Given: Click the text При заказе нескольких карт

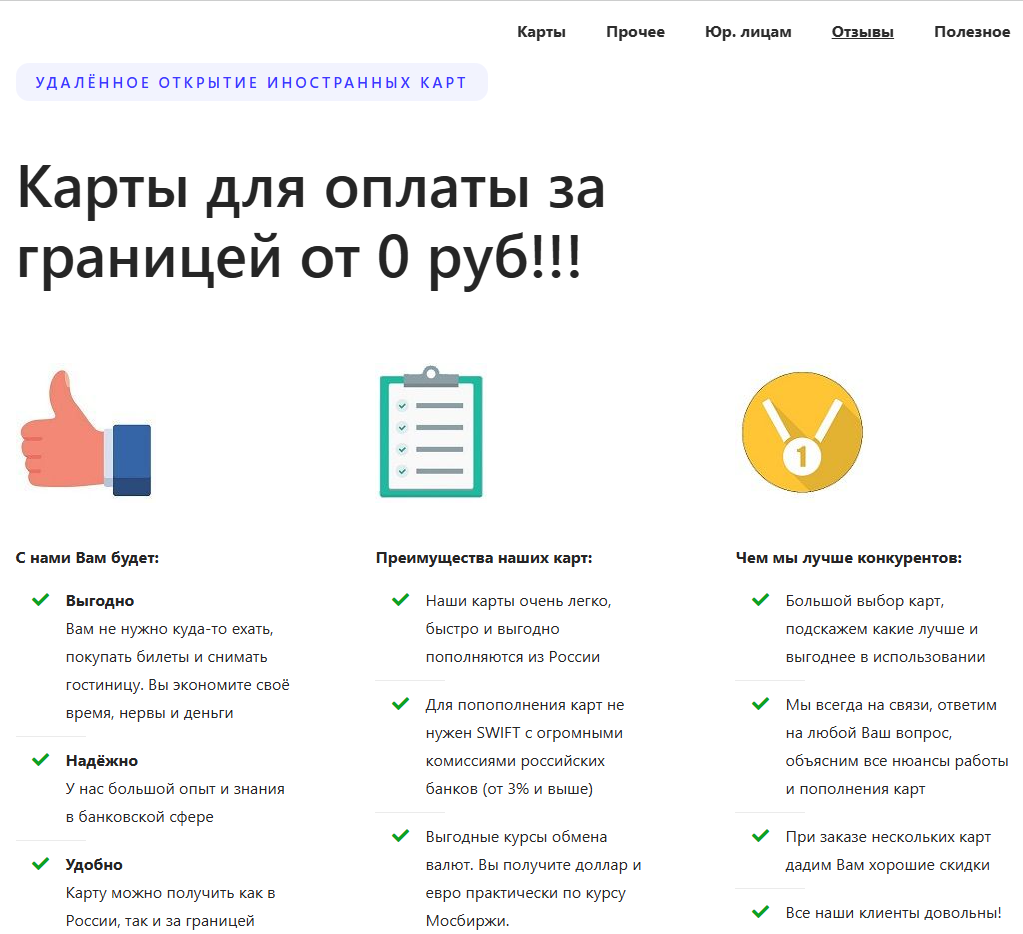Looking at the screenshot, I should click(x=888, y=851).
